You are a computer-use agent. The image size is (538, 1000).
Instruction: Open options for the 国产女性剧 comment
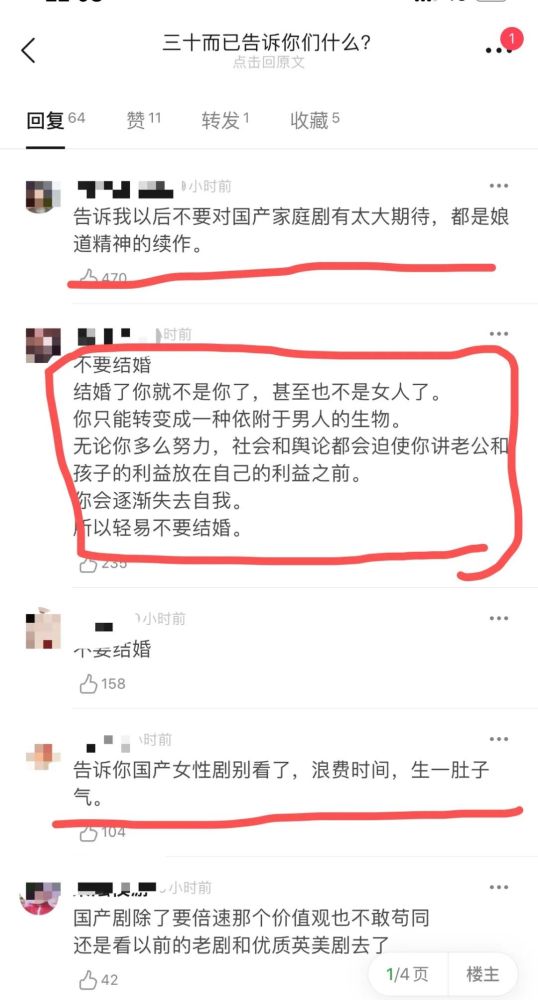click(x=498, y=739)
